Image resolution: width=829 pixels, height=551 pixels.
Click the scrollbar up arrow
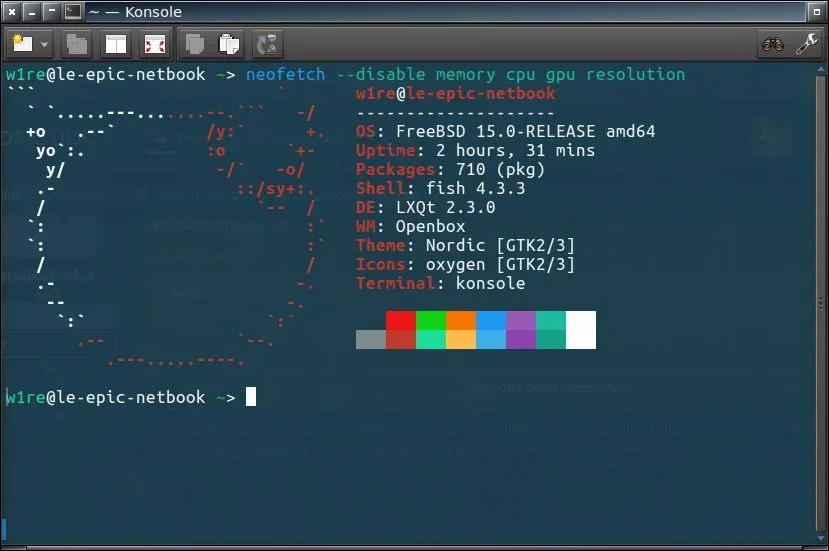pos(821,70)
